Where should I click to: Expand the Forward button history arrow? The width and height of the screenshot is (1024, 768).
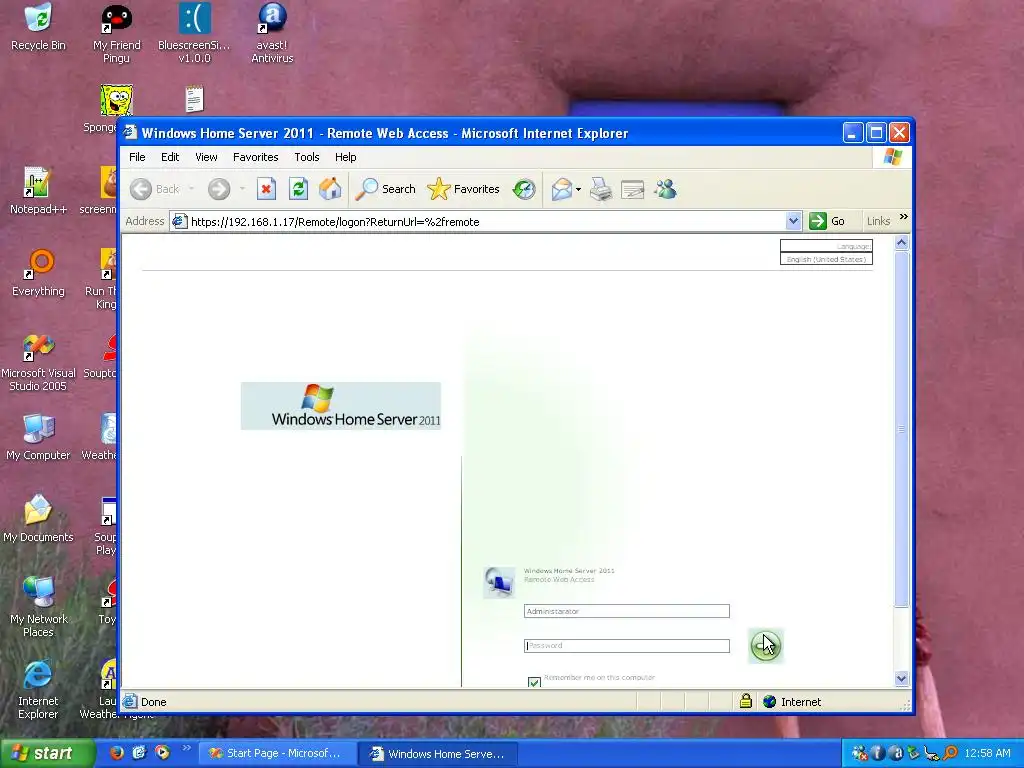click(x=242, y=189)
